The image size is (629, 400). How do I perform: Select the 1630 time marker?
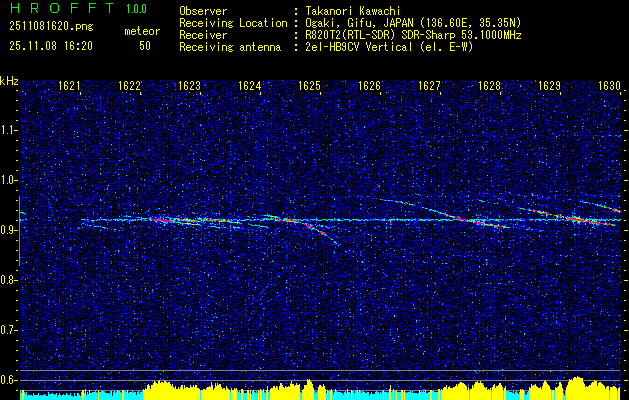pos(609,87)
